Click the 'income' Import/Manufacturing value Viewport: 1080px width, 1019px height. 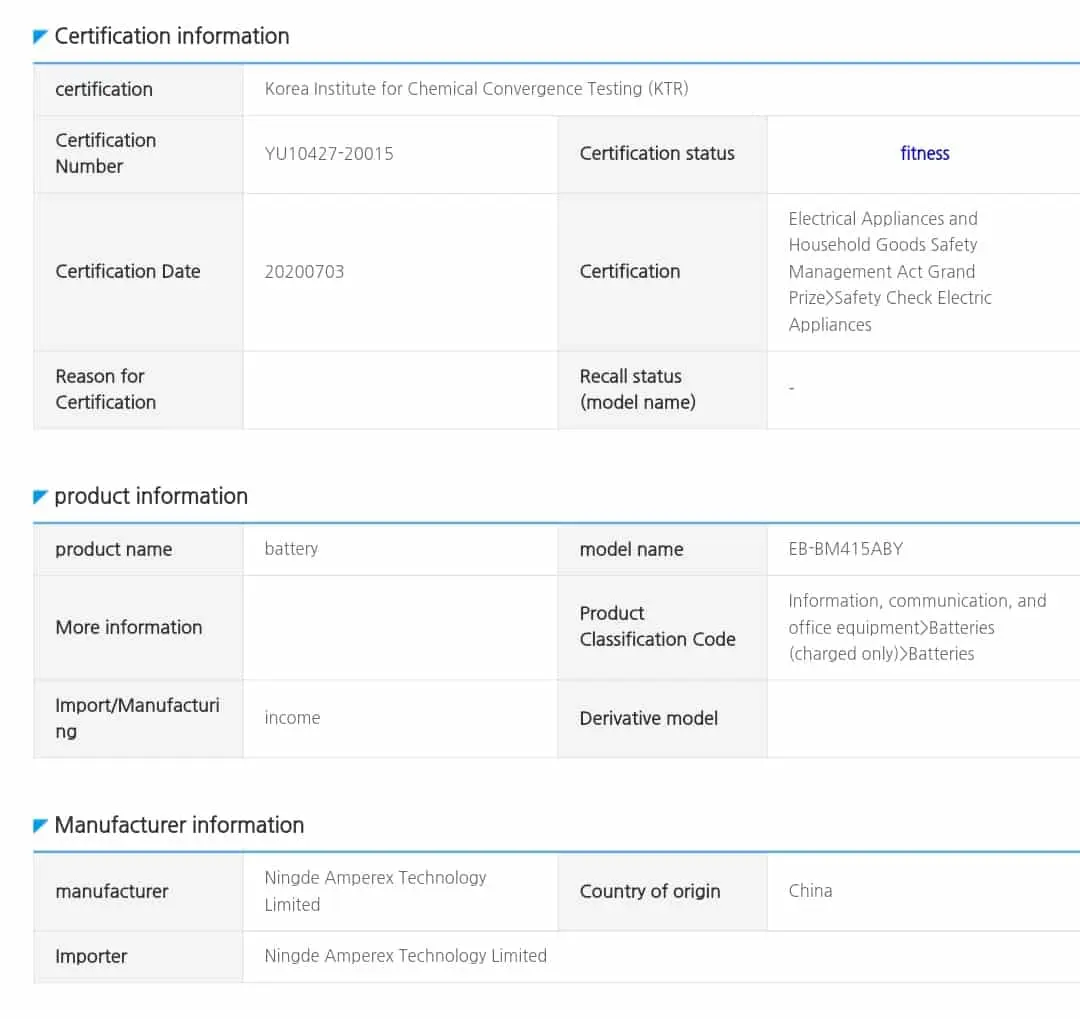point(292,718)
